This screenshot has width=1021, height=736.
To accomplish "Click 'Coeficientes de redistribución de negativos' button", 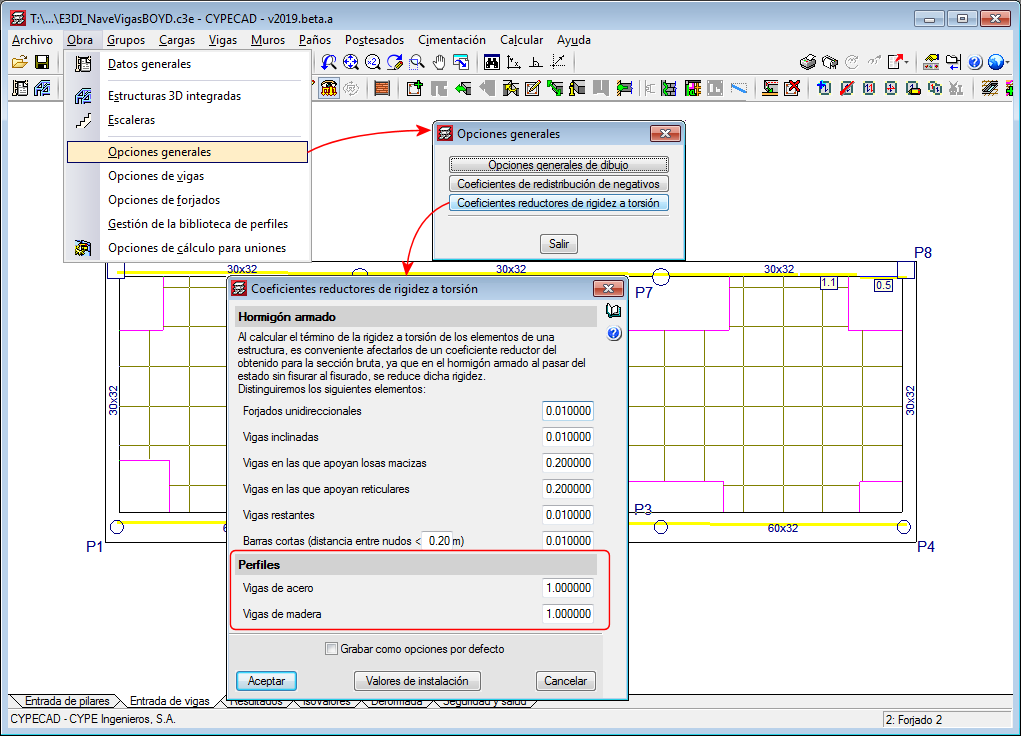I will point(559,184).
